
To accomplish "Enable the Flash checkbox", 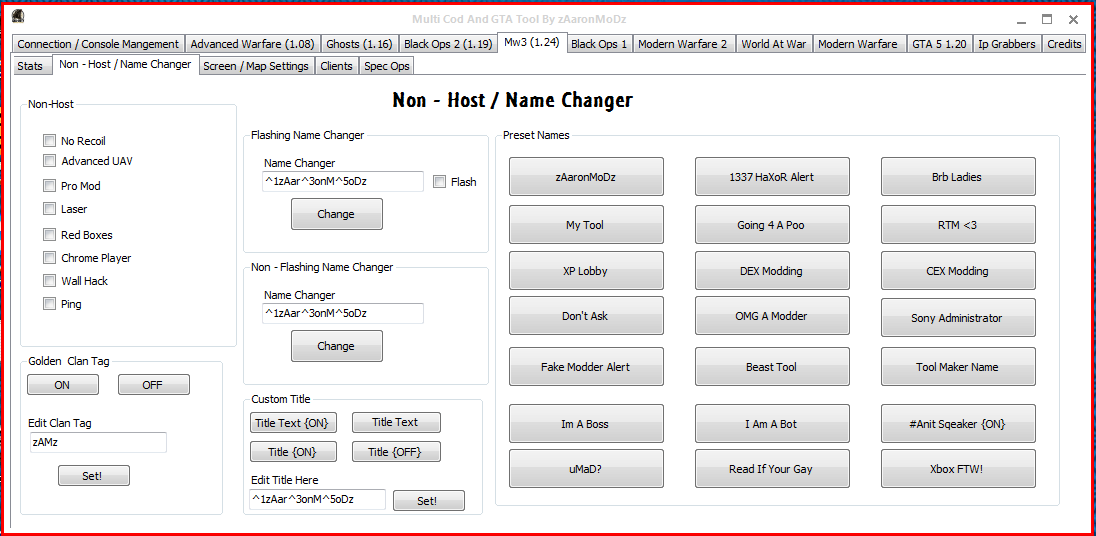I will pyautogui.click(x=440, y=182).
